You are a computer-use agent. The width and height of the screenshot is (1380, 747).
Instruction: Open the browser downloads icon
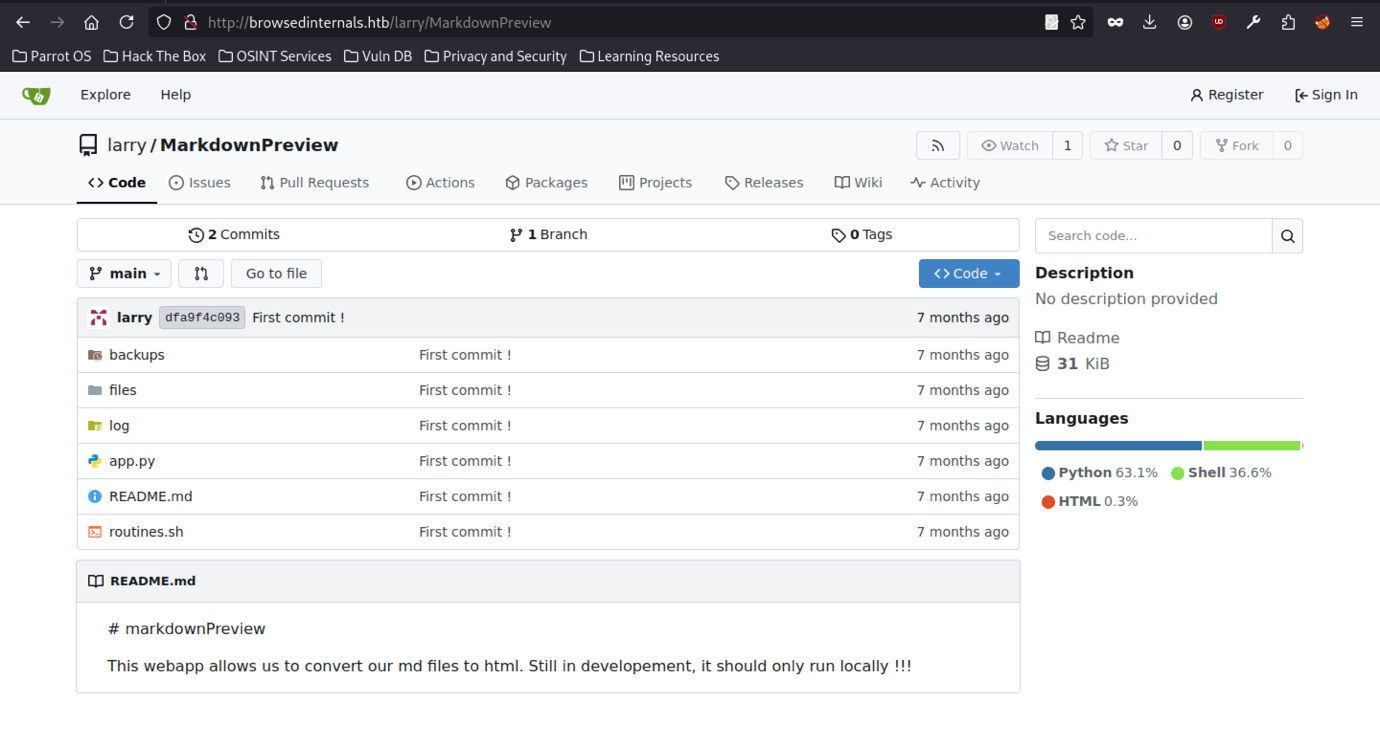pyautogui.click(x=1150, y=22)
